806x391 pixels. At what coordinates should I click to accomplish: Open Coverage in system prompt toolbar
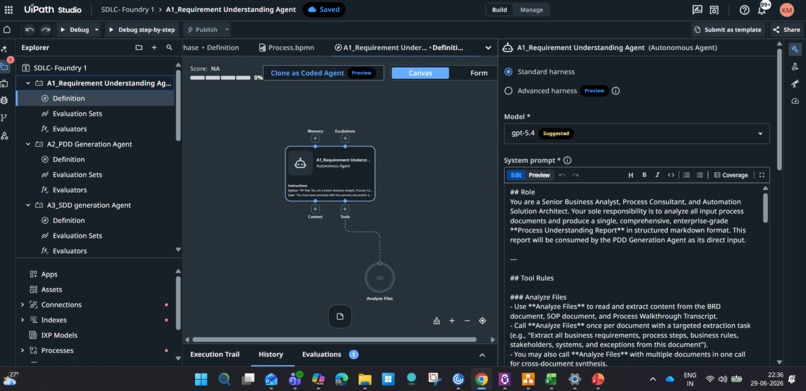coord(730,175)
